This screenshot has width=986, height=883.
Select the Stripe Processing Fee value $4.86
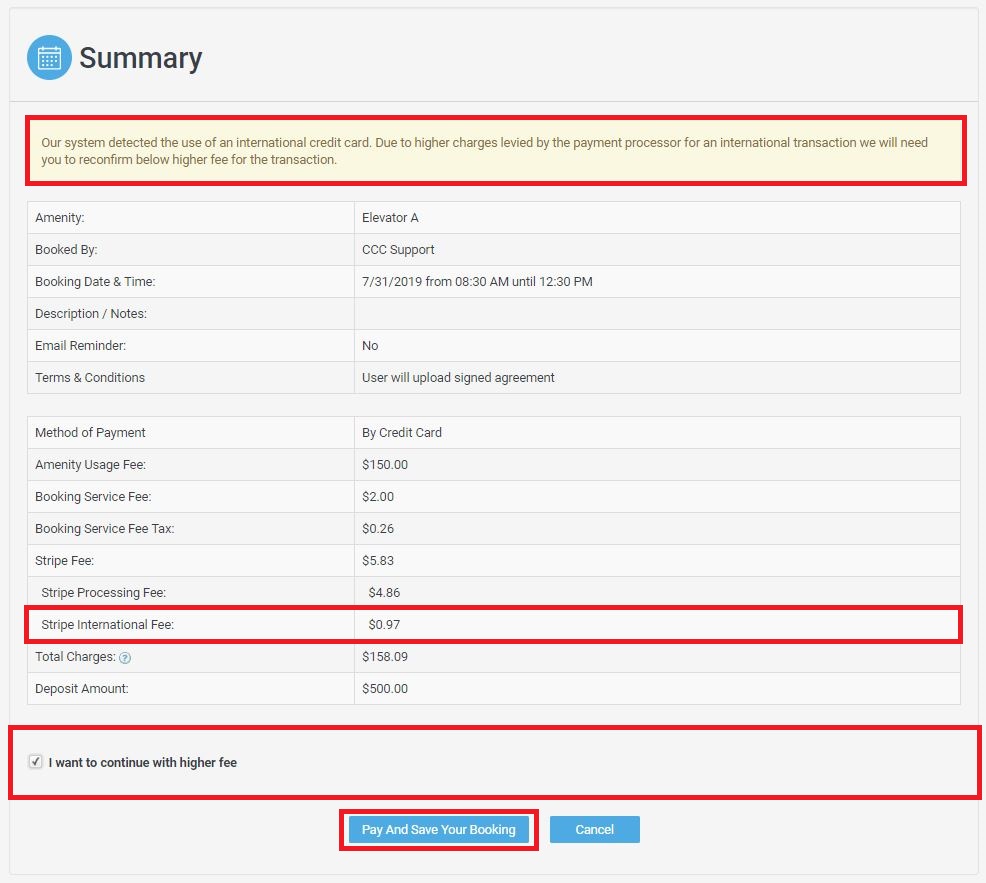coord(384,592)
